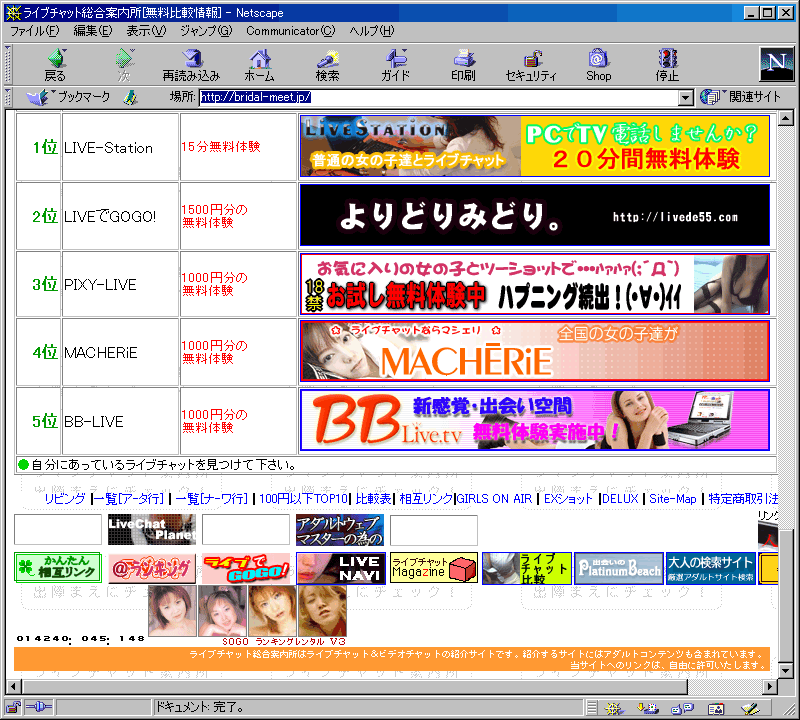Click the horizontal scrollbar right arrow
The image size is (800, 720).
(x=770, y=686)
